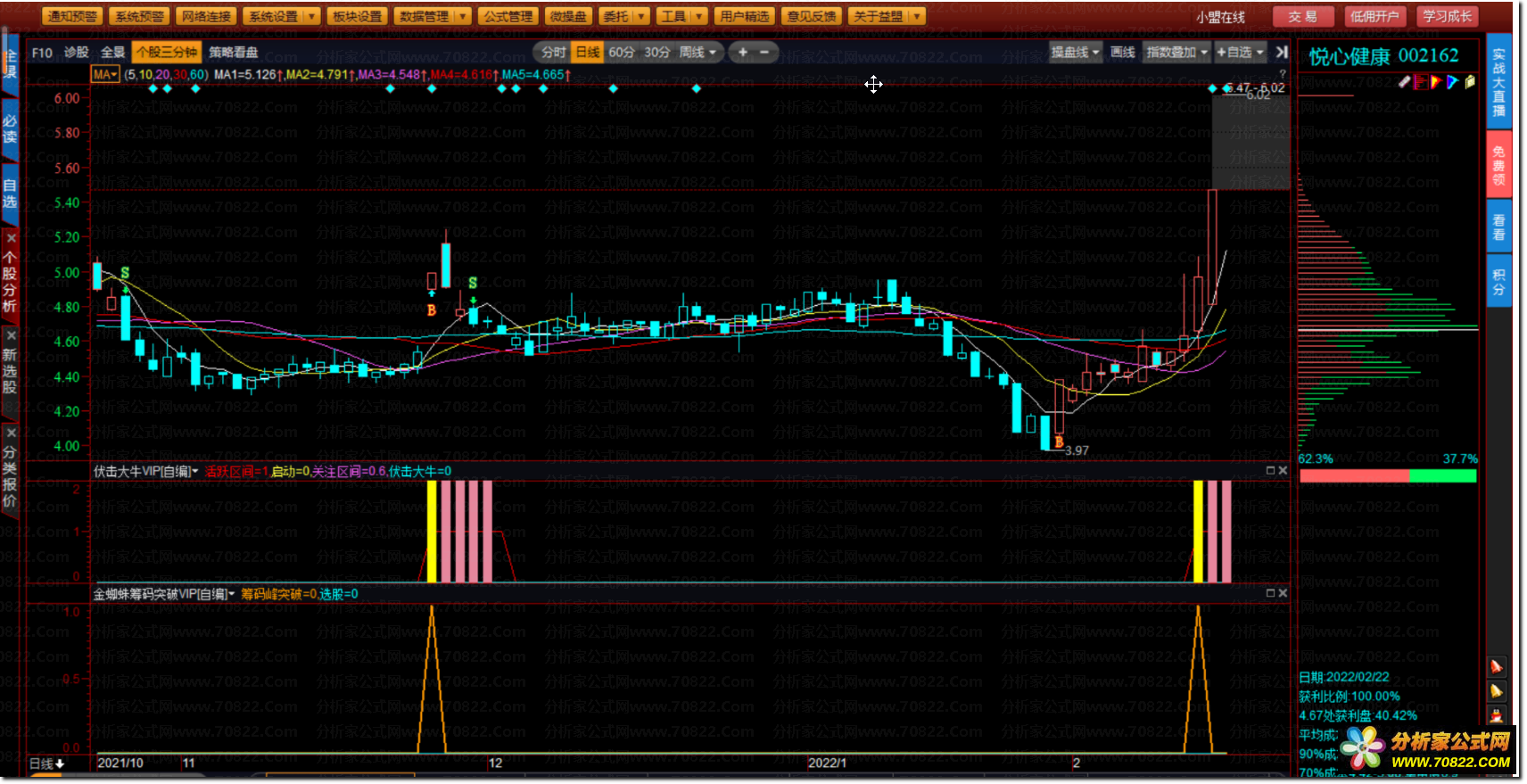
Task: Maximize the 金蜘蛛筹码突破 indicator pane
Action: [x=1270, y=593]
